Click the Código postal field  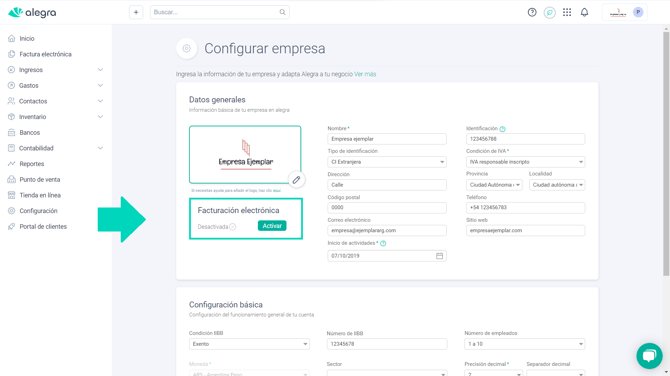[x=387, y=208]
